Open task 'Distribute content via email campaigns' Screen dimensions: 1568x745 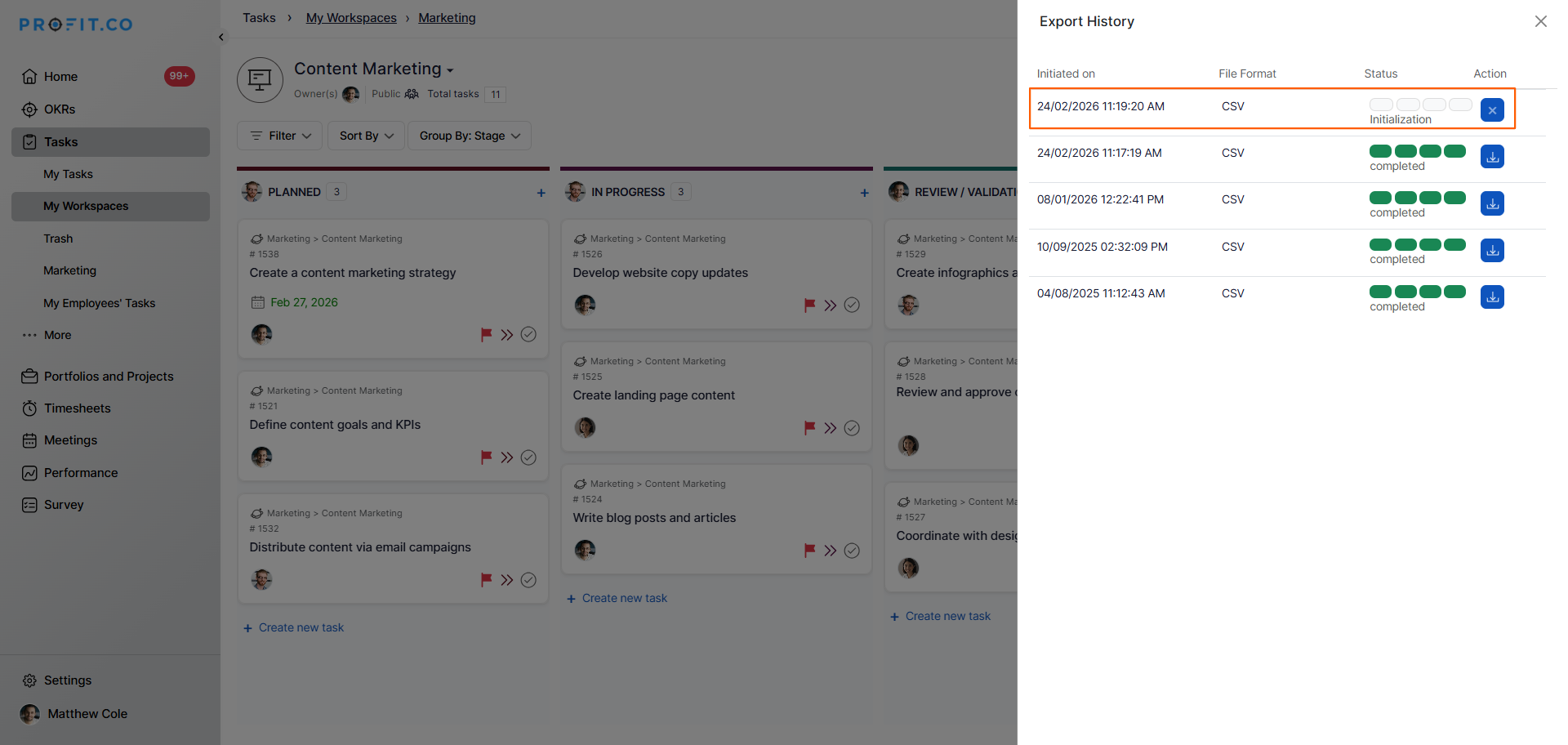[360, 547]
